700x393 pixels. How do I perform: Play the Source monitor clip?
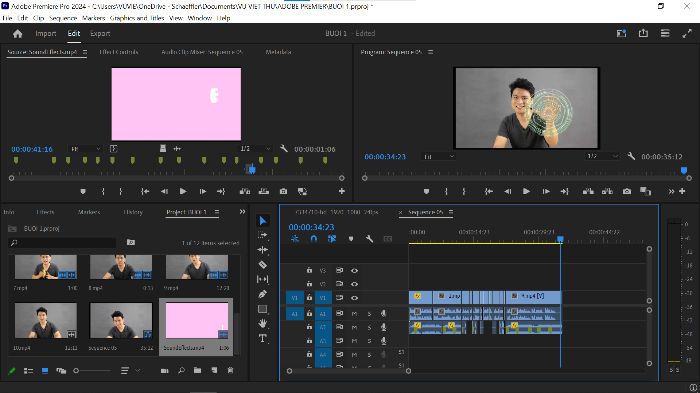[183, 191]
